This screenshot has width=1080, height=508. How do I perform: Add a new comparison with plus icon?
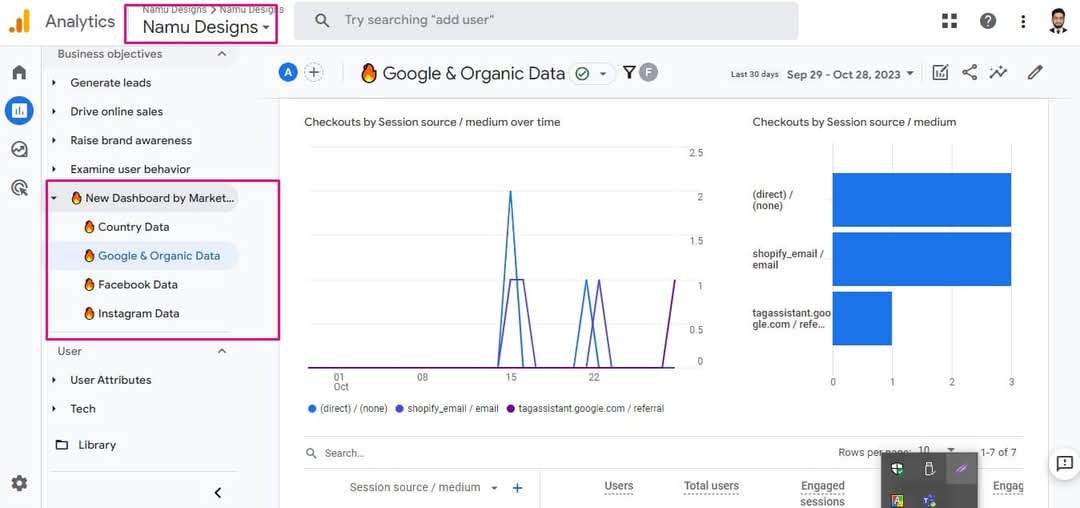[313, 72]
